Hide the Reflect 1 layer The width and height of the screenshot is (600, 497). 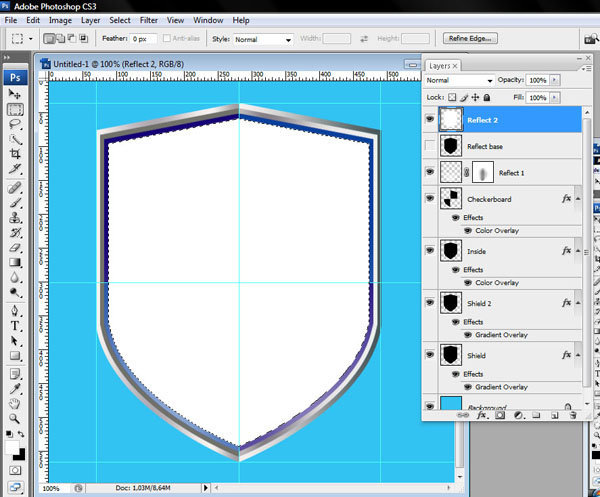(430, 172)
